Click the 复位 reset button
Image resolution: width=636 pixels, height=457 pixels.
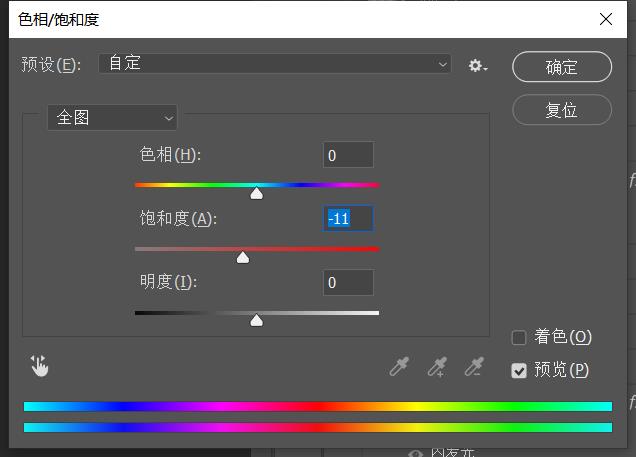562,110
